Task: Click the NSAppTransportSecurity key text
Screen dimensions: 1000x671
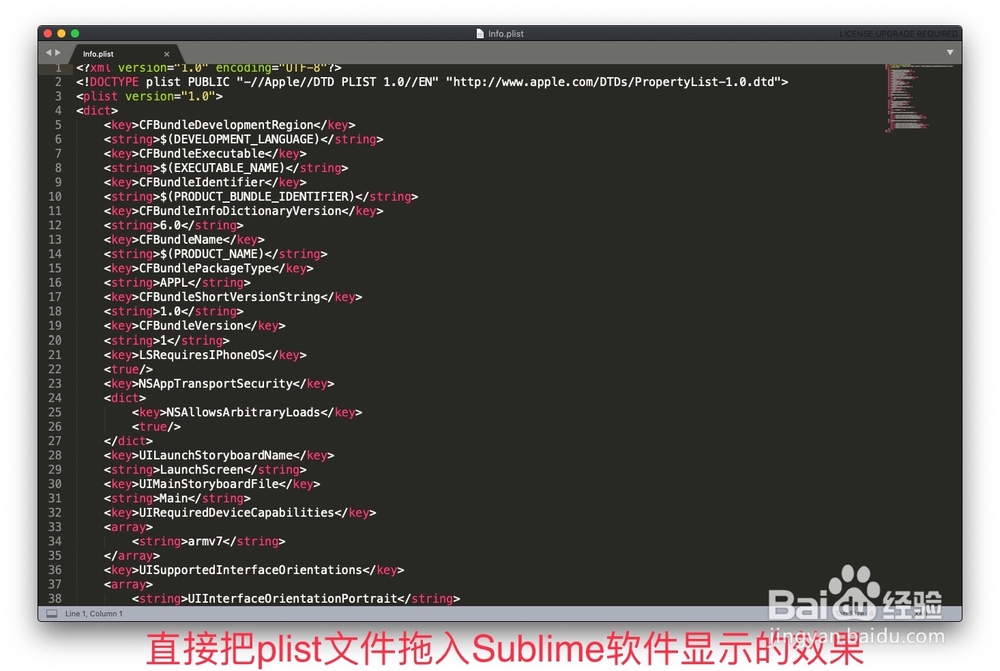Action: [216, 384]
